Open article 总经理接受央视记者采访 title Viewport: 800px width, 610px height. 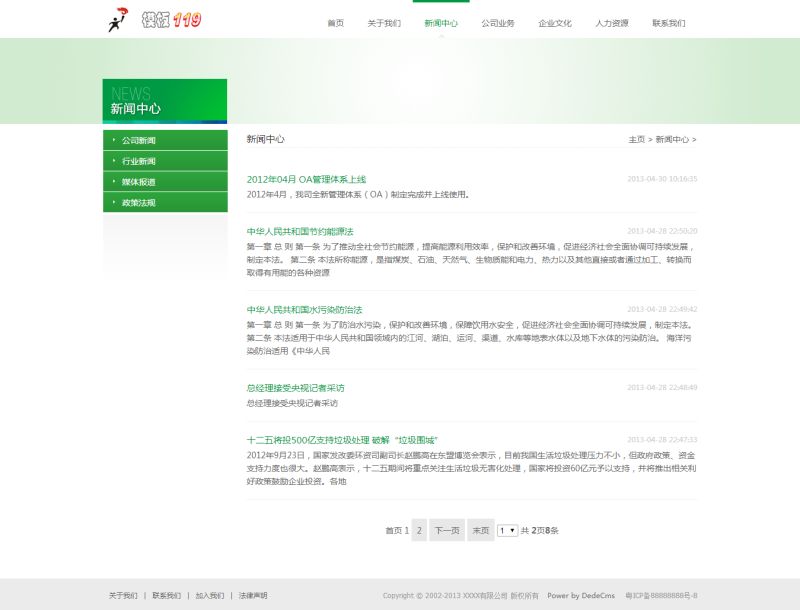(x=295, y=388)
